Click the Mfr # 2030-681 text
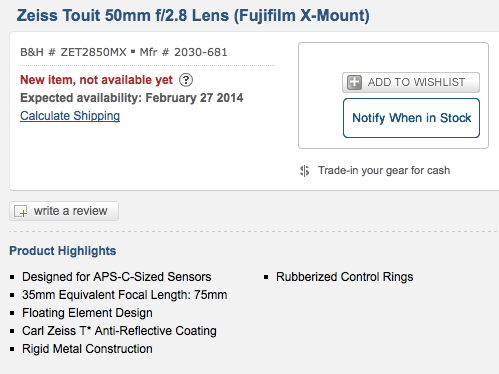The width and height of the screenshot is (499, 374). tap(183, 52)
